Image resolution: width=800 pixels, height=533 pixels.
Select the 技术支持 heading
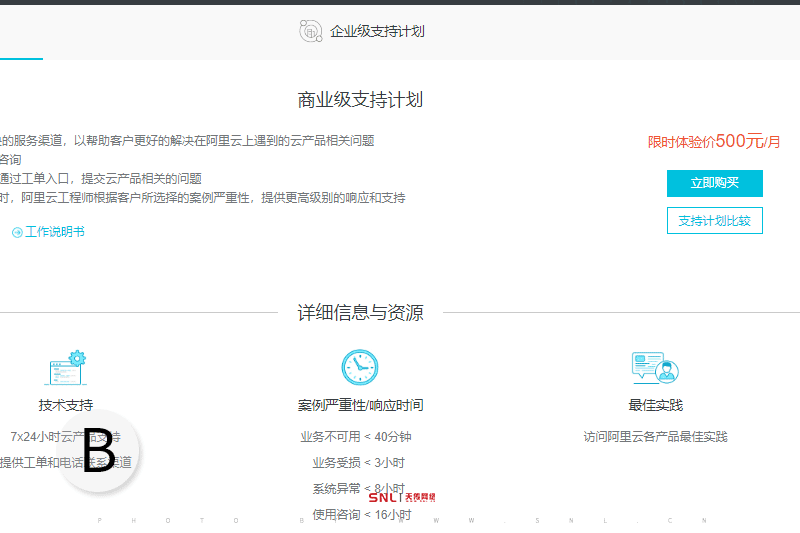pyautogui.click(x=66, y=405)
